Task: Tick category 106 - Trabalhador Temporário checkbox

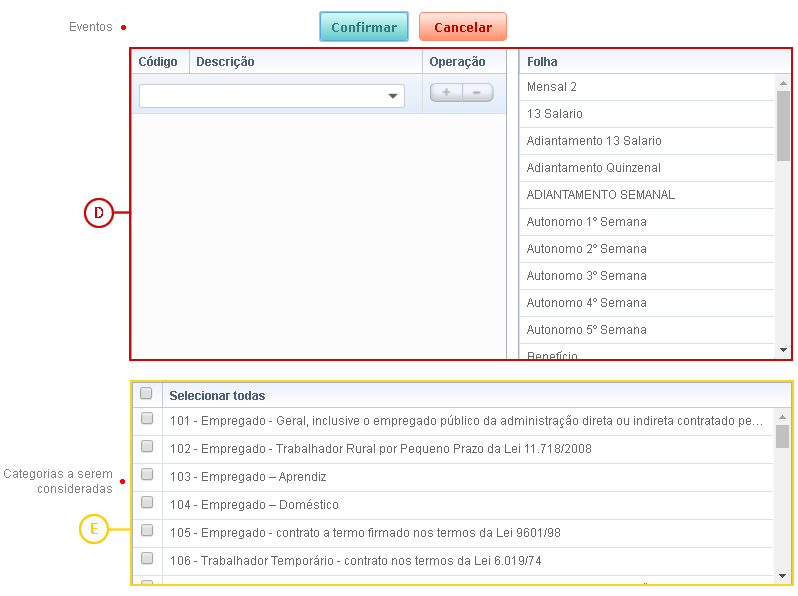Action: pos(147,559)
